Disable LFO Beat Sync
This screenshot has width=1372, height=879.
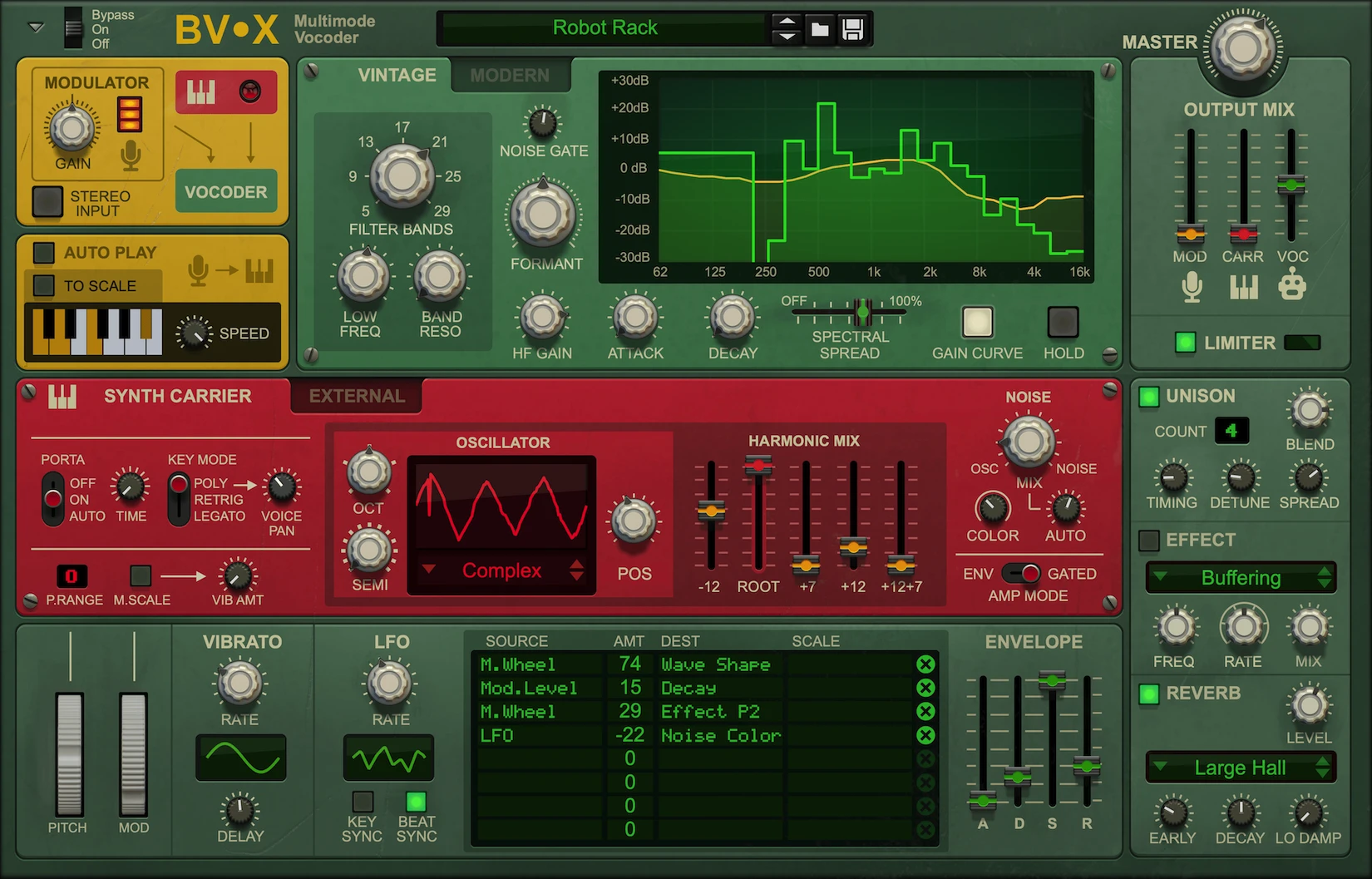point(416,802)
